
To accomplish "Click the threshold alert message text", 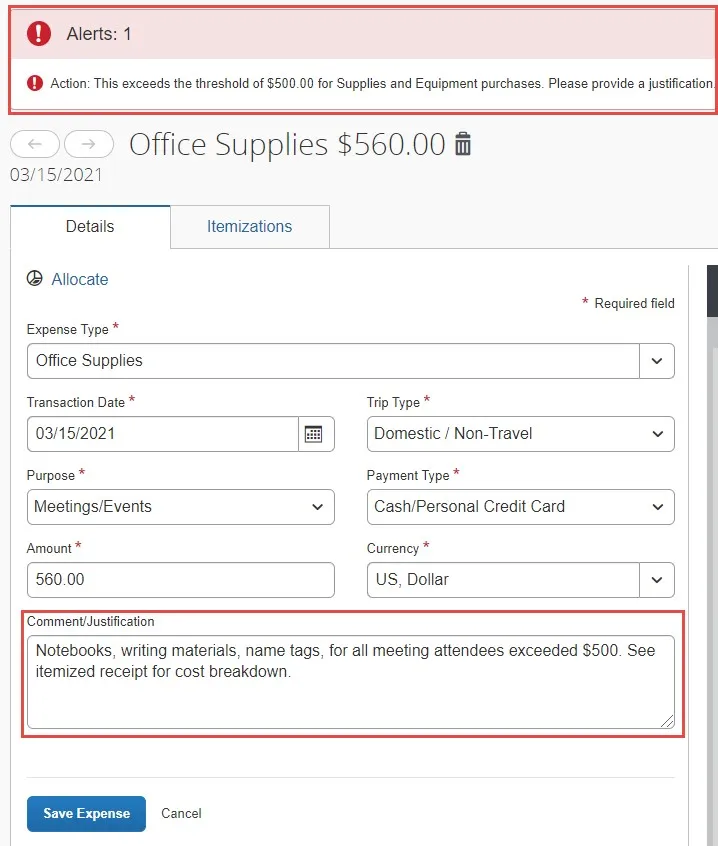I will (x=383, y=84).
